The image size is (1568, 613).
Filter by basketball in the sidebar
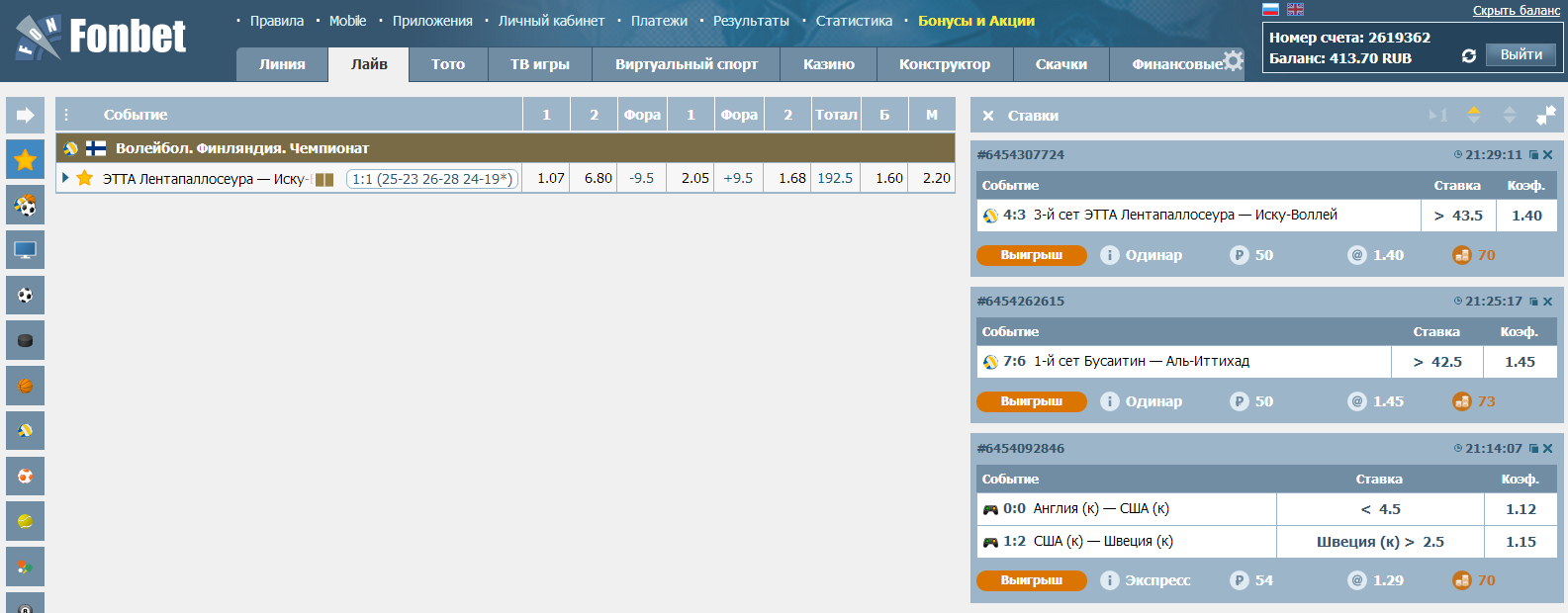tap(25, 386)
